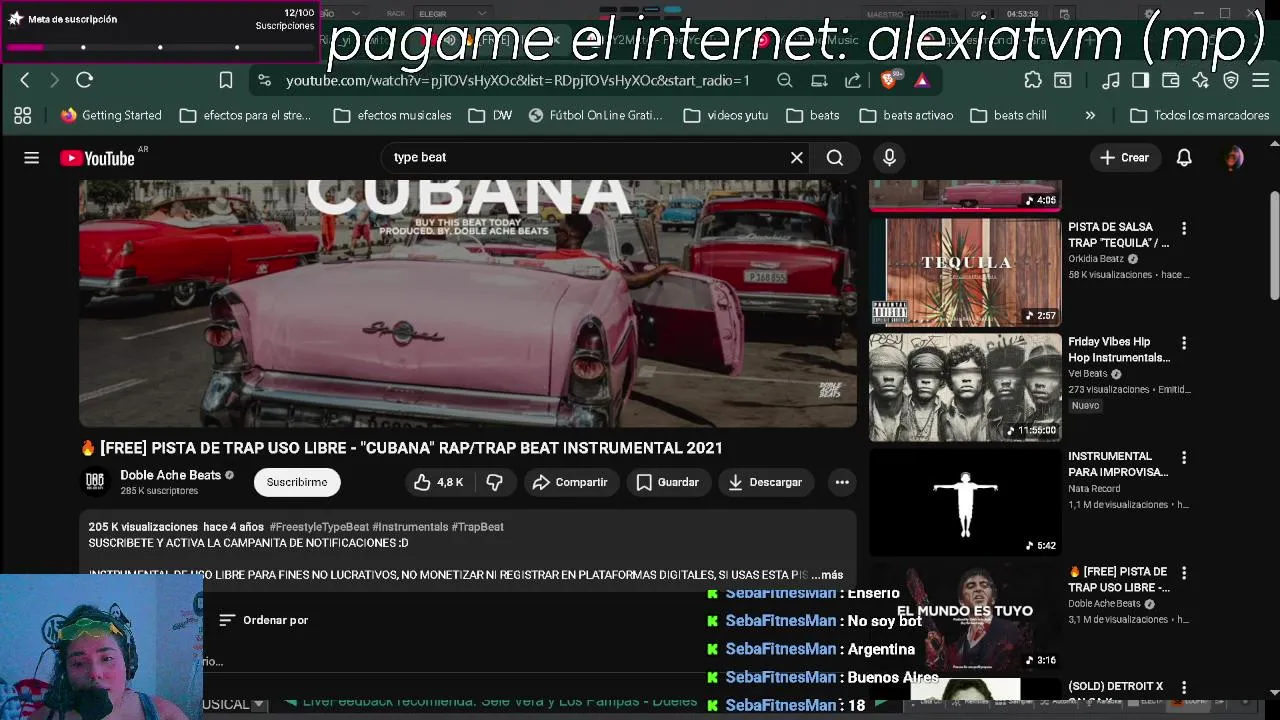Open the Brave Wallet icon
1280x720 pixels.
click(x=1171, y=80)
